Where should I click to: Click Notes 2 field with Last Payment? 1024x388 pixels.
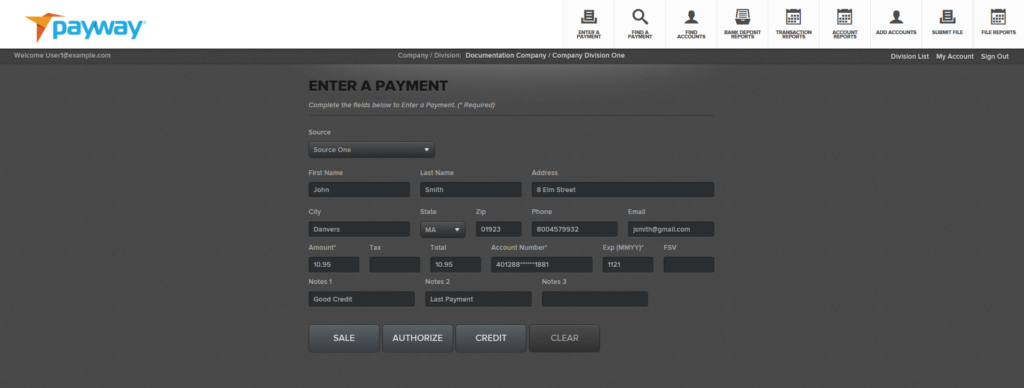click(x=478, y=299)
